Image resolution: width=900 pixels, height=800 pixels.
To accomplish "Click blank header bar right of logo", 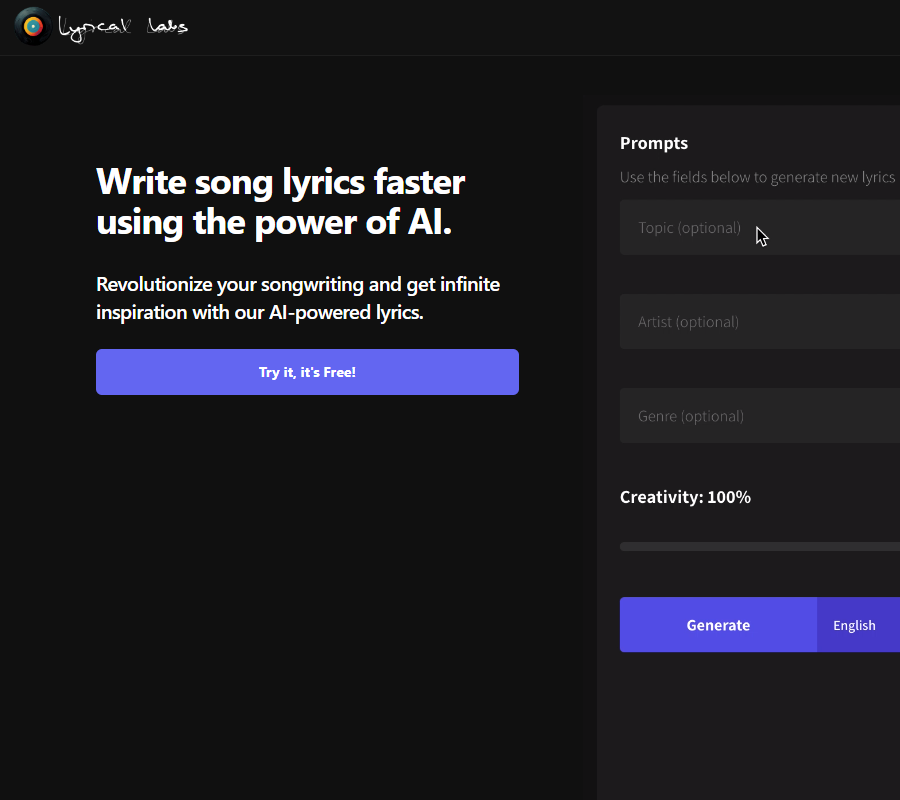I will click(550, 27).
